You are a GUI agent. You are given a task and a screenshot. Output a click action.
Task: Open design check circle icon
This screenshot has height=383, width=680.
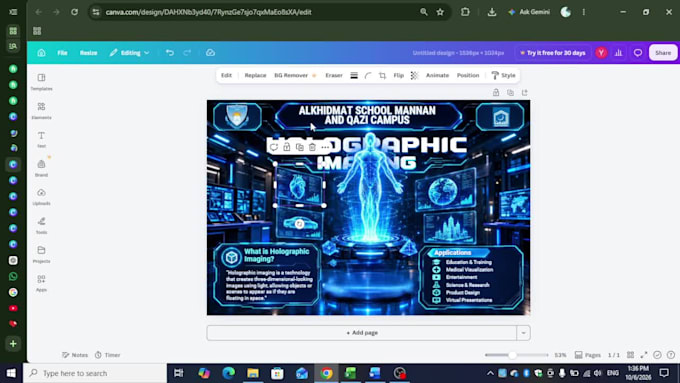pos(657,355)
